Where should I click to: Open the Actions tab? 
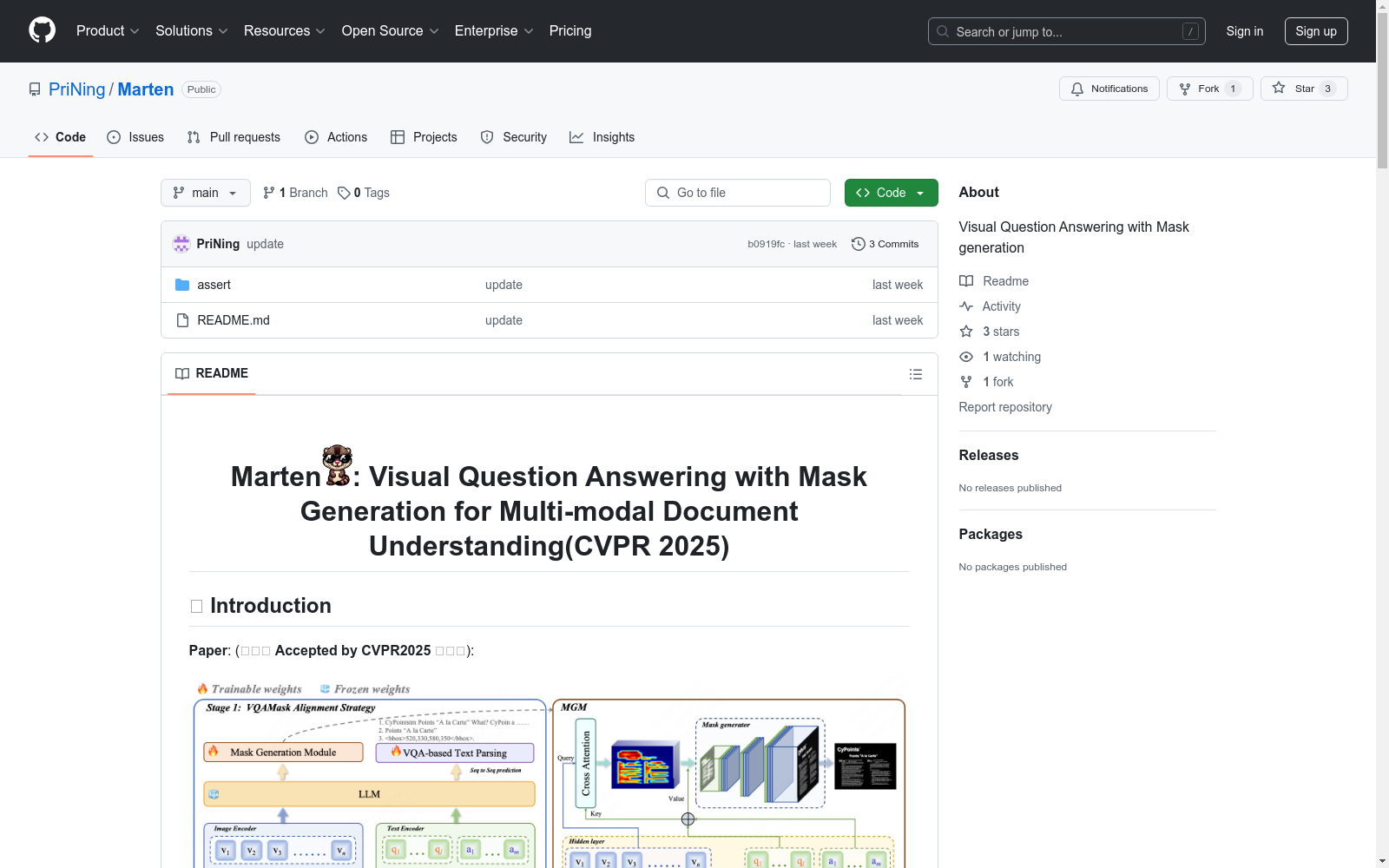(x=336, y=137)
